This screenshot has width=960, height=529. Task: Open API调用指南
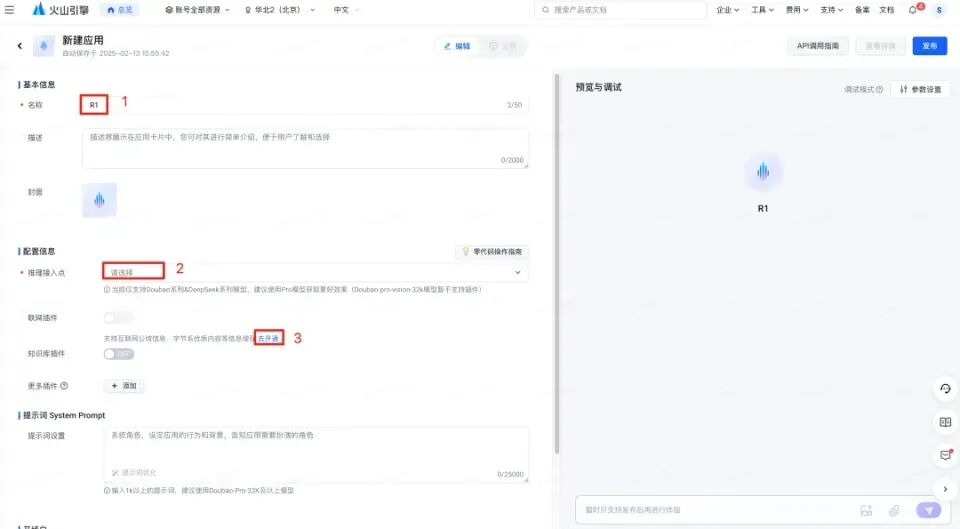click(817, 46)
